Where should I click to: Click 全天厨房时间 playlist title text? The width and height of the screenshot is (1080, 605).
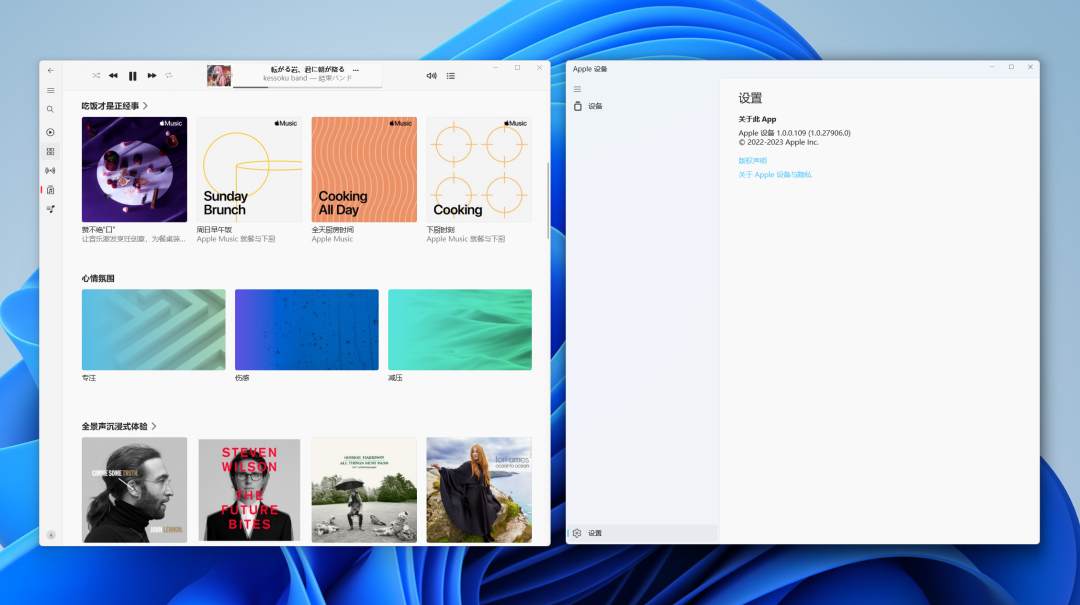click(x=333, y=230)
